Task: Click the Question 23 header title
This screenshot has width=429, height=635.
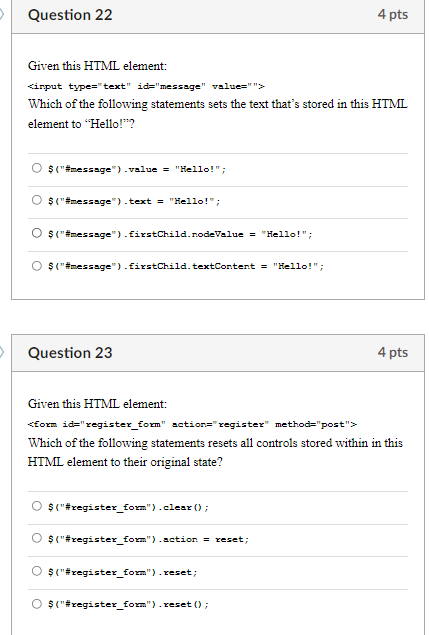Action: [70, 353]
